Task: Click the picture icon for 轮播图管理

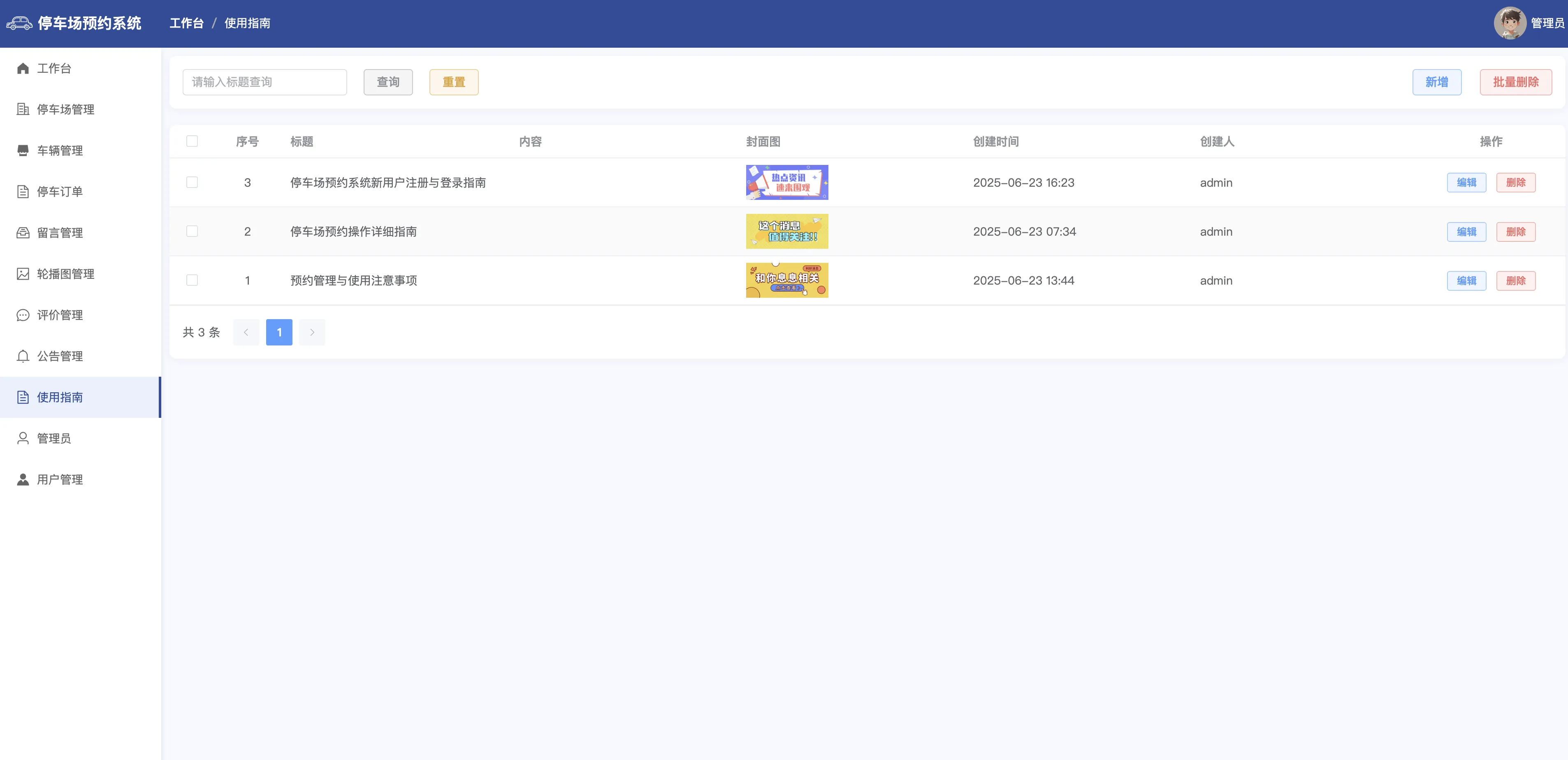Action: click(23, 274)
